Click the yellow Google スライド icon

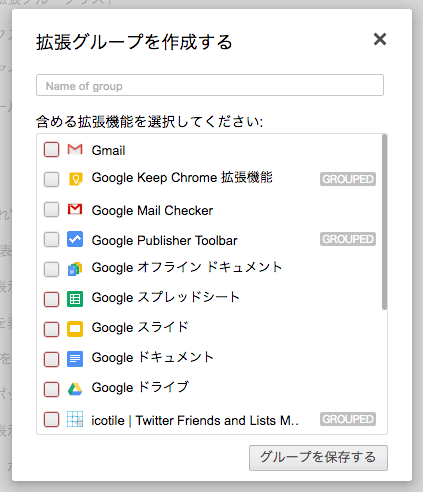point(75,329)
